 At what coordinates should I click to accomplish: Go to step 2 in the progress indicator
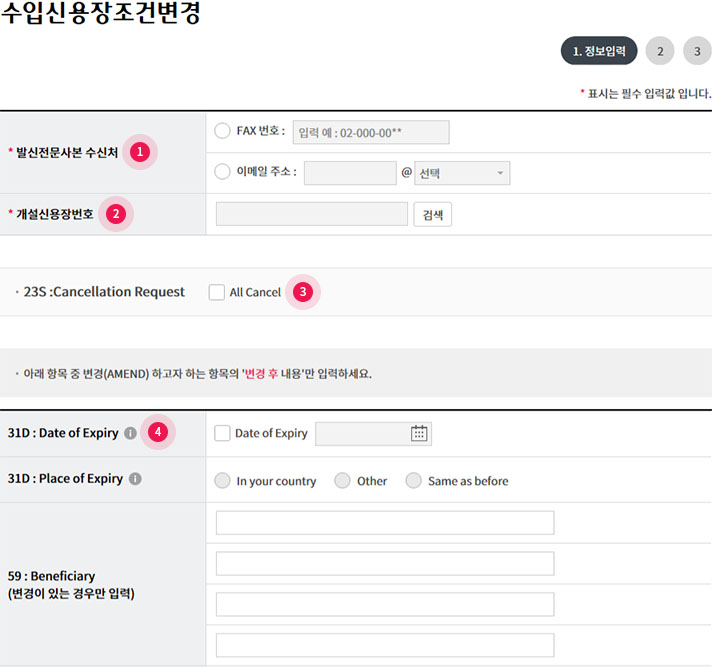(660, 51)
